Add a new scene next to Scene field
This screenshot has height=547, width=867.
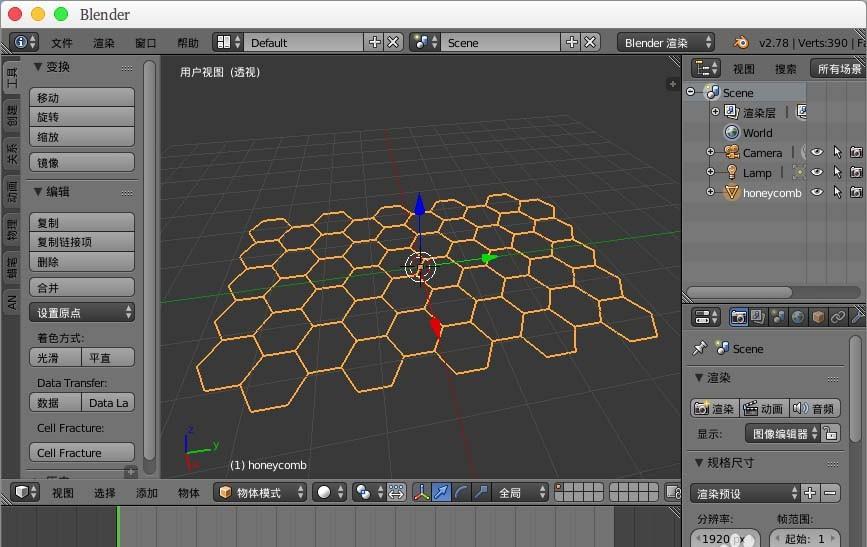571,42
